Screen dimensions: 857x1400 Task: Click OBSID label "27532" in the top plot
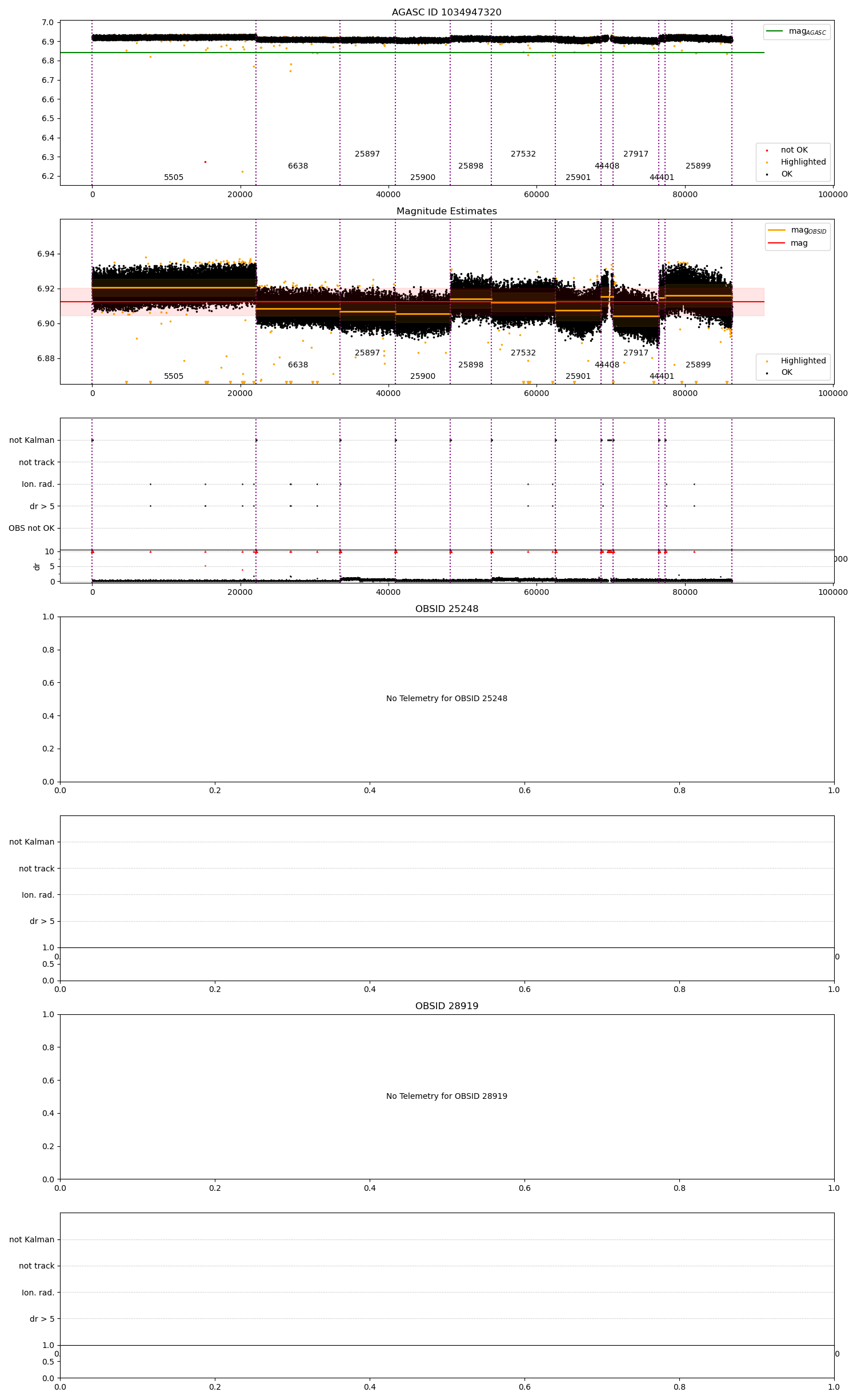click(x=523, y=154)
